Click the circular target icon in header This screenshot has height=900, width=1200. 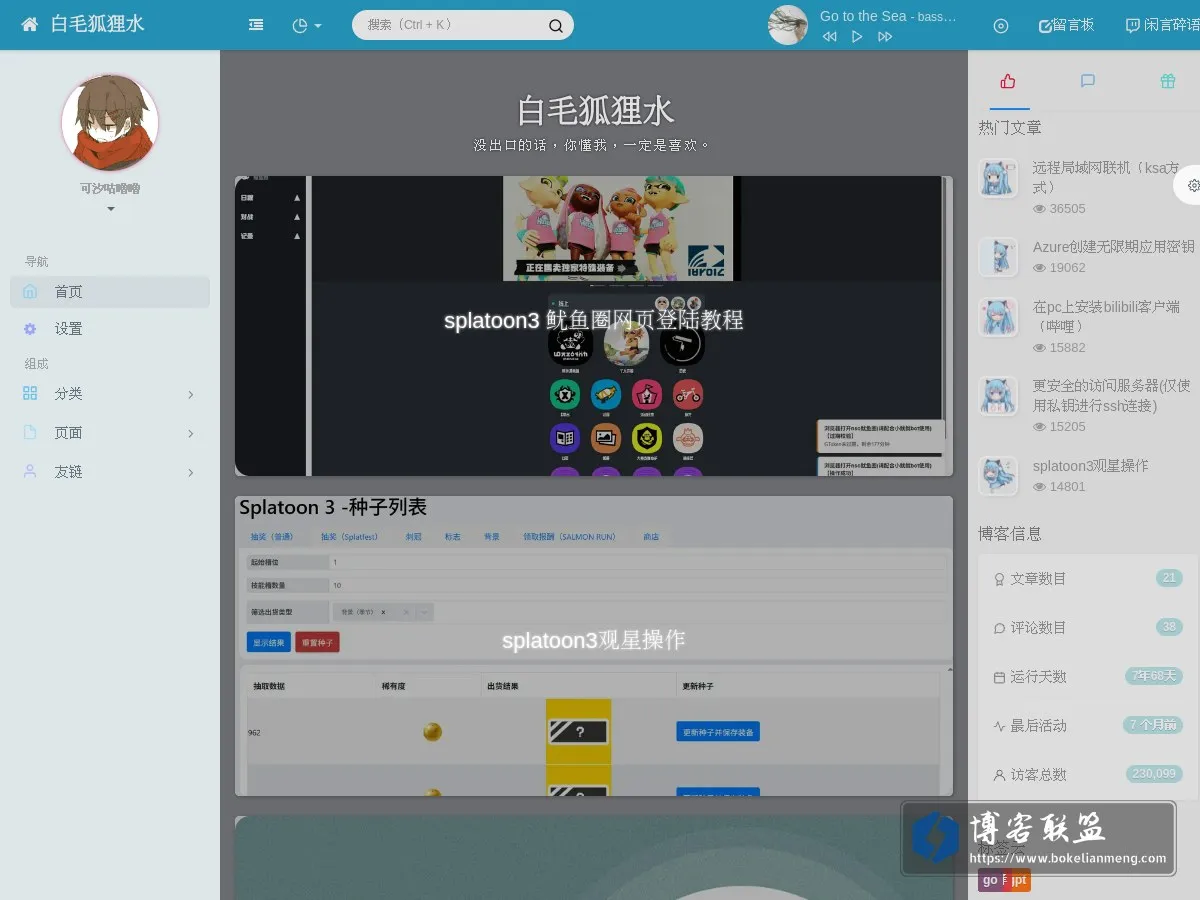pos(1001,25)
